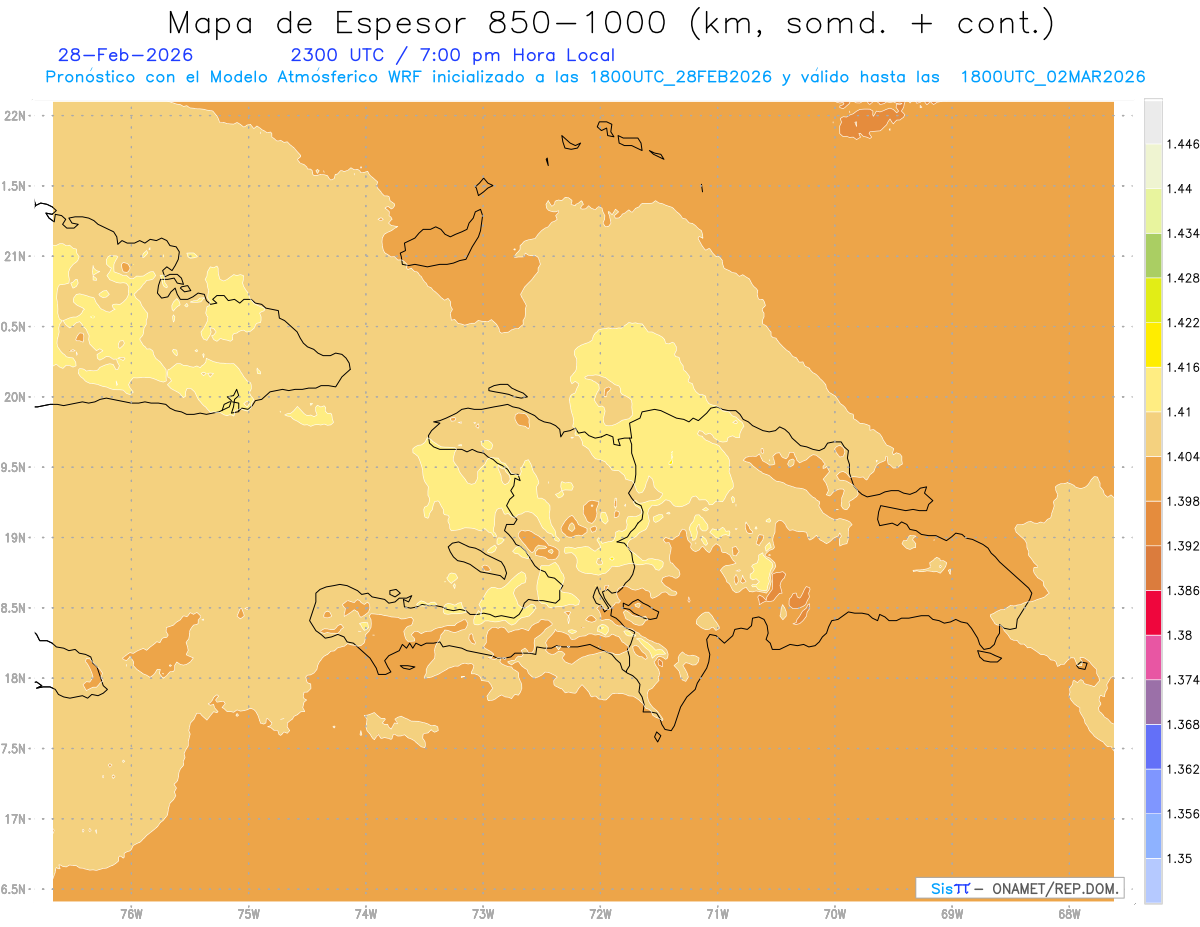Click the 71W longitude axis label

click(717, 914)
